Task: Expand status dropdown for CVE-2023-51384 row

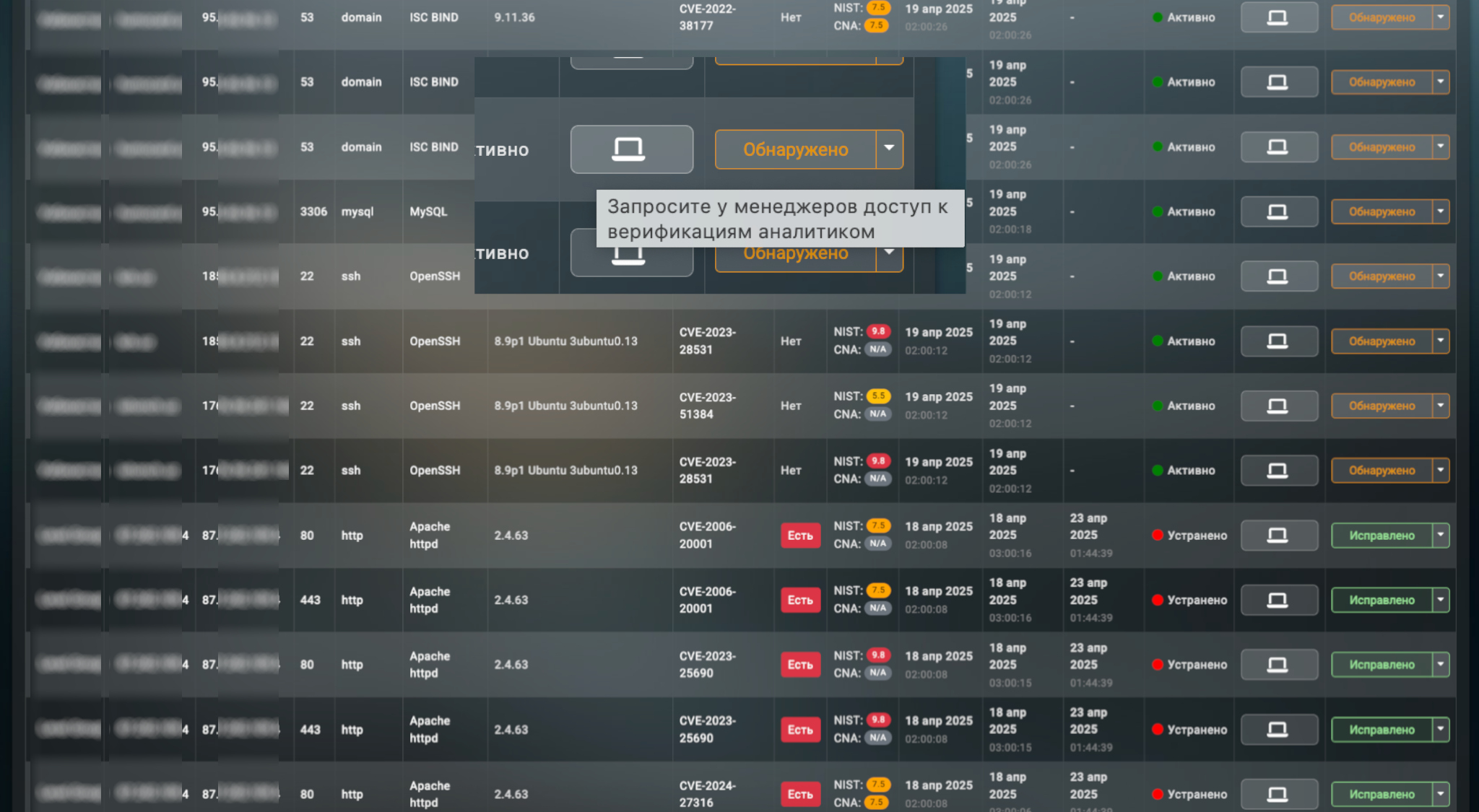Action: [x=1441, y=406]
